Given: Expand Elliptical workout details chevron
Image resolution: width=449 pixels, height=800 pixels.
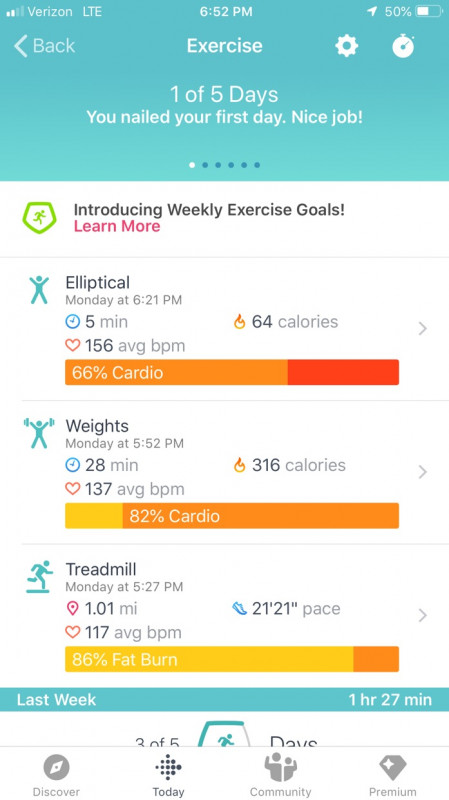Looking at the screenshot, I should pyautogui.click(x=422, y=329).
